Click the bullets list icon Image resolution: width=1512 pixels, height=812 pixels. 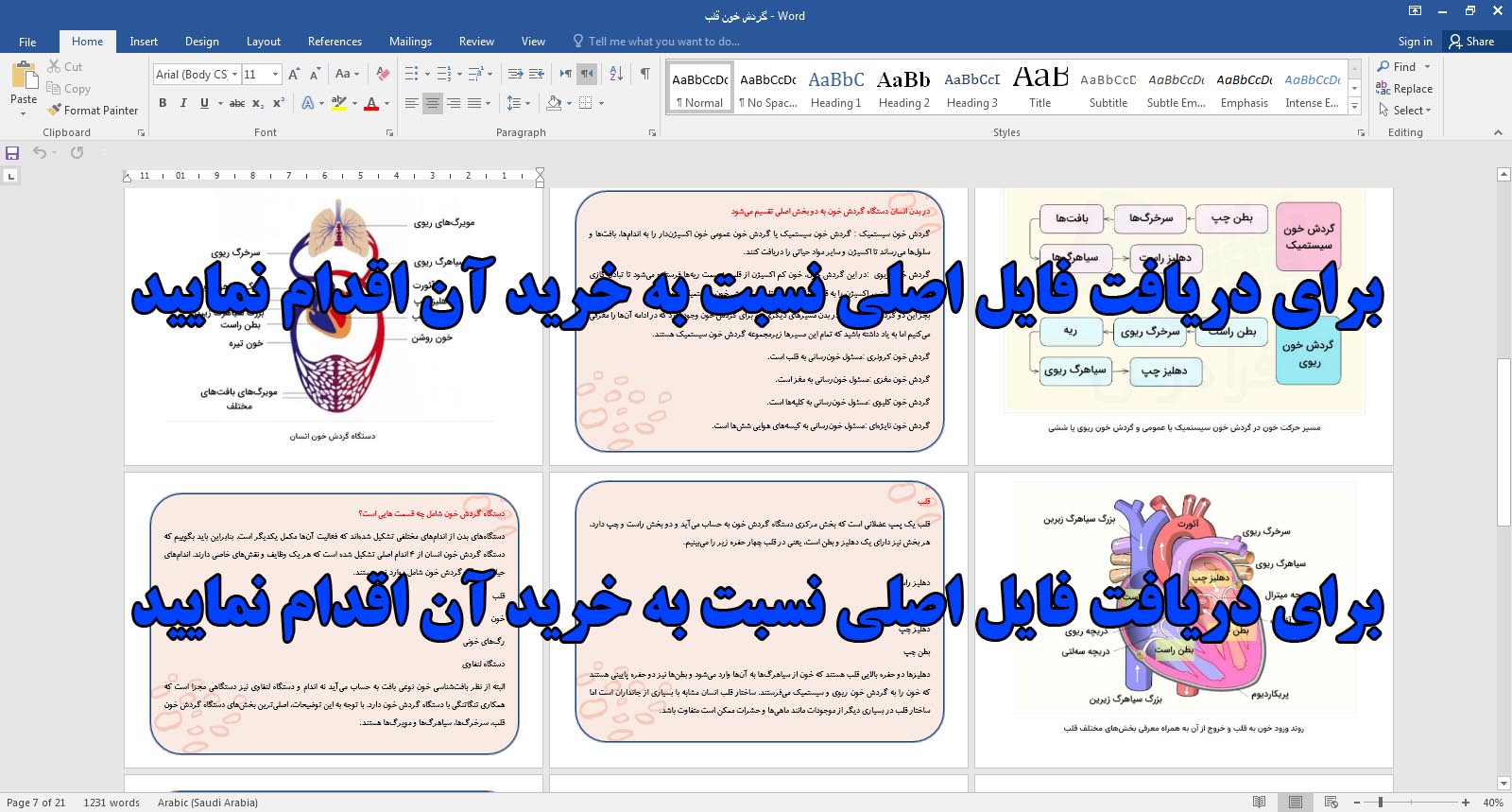coord(411,74)
